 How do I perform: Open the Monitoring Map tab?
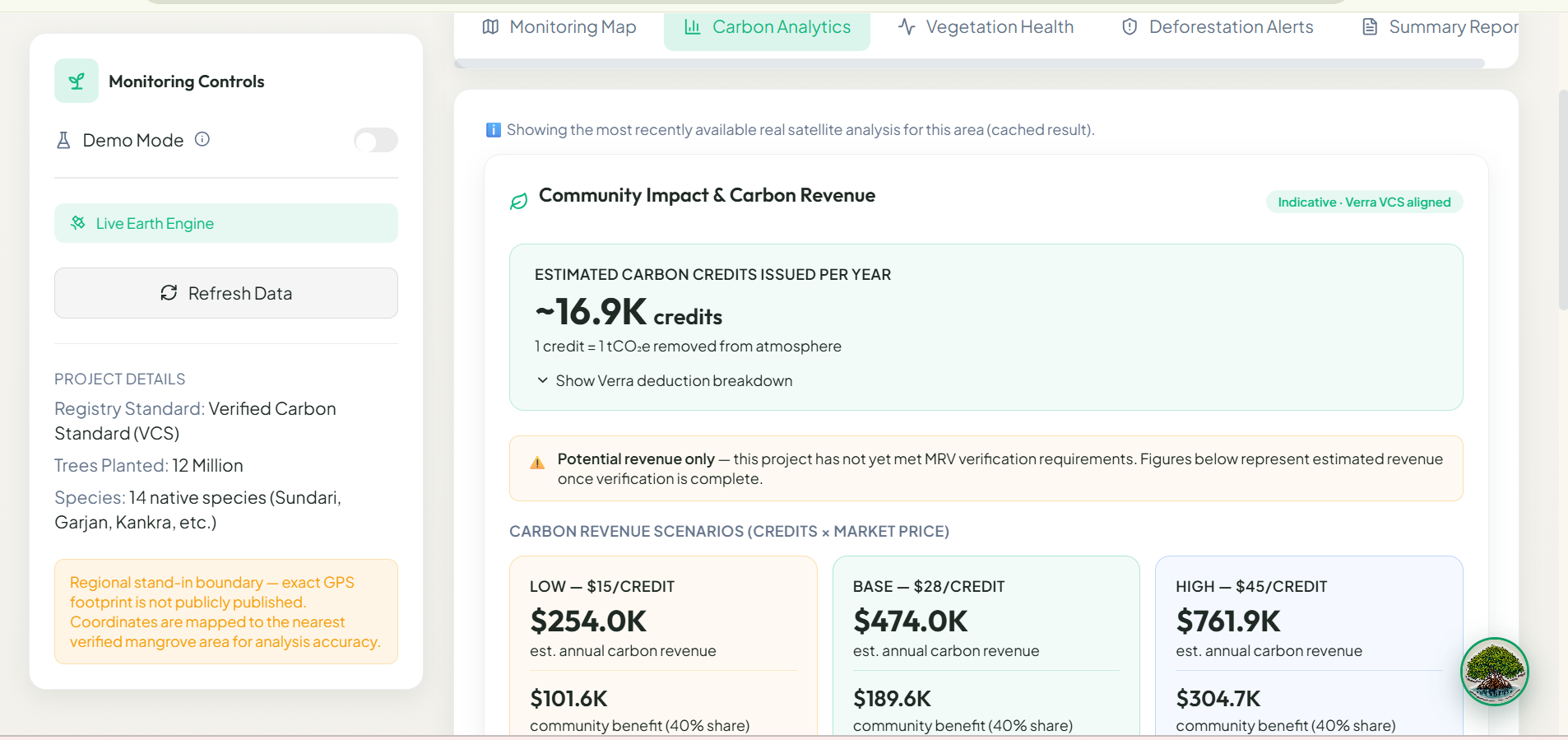pyautogui.click(x=559, y=27)
